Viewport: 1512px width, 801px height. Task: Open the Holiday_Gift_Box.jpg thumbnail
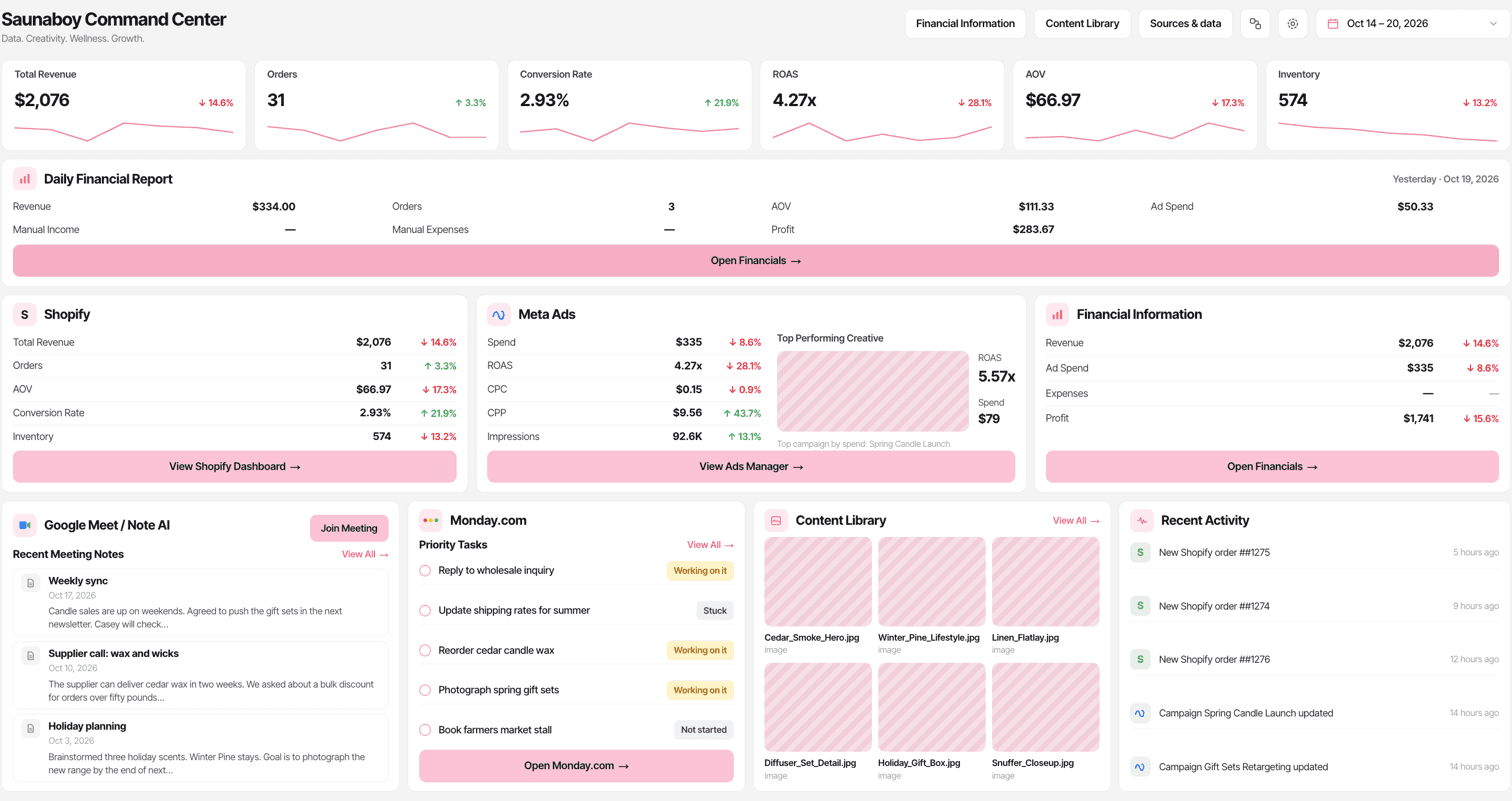tap(932, 707)
